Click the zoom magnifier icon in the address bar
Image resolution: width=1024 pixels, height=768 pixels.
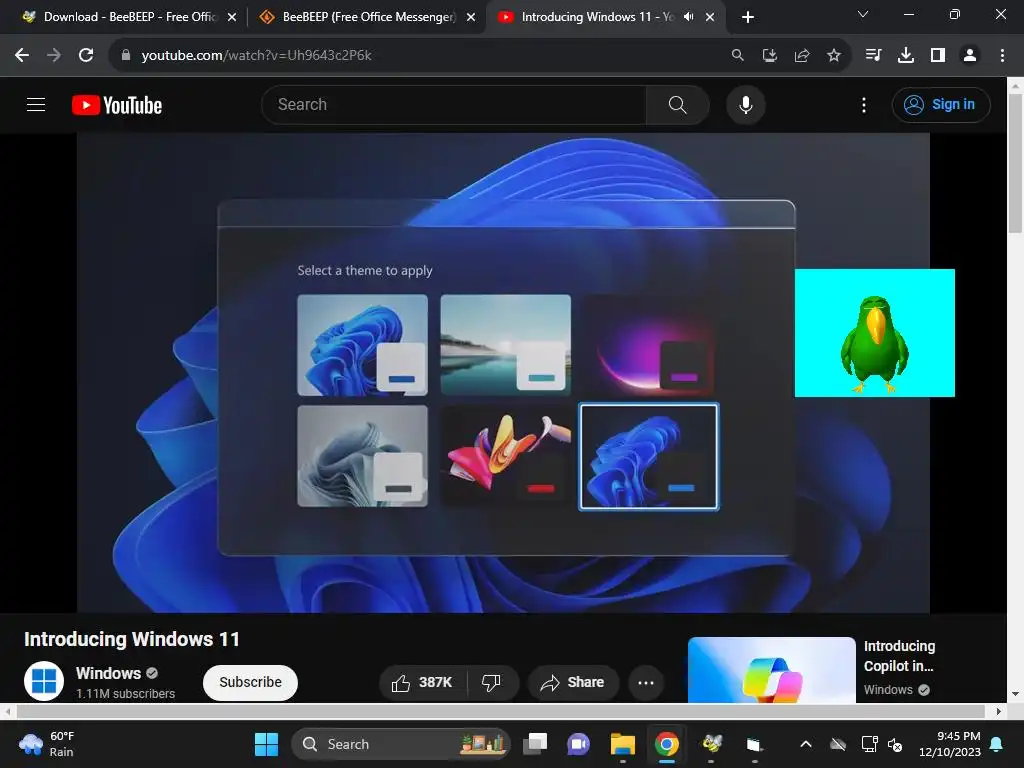(737, 56)
